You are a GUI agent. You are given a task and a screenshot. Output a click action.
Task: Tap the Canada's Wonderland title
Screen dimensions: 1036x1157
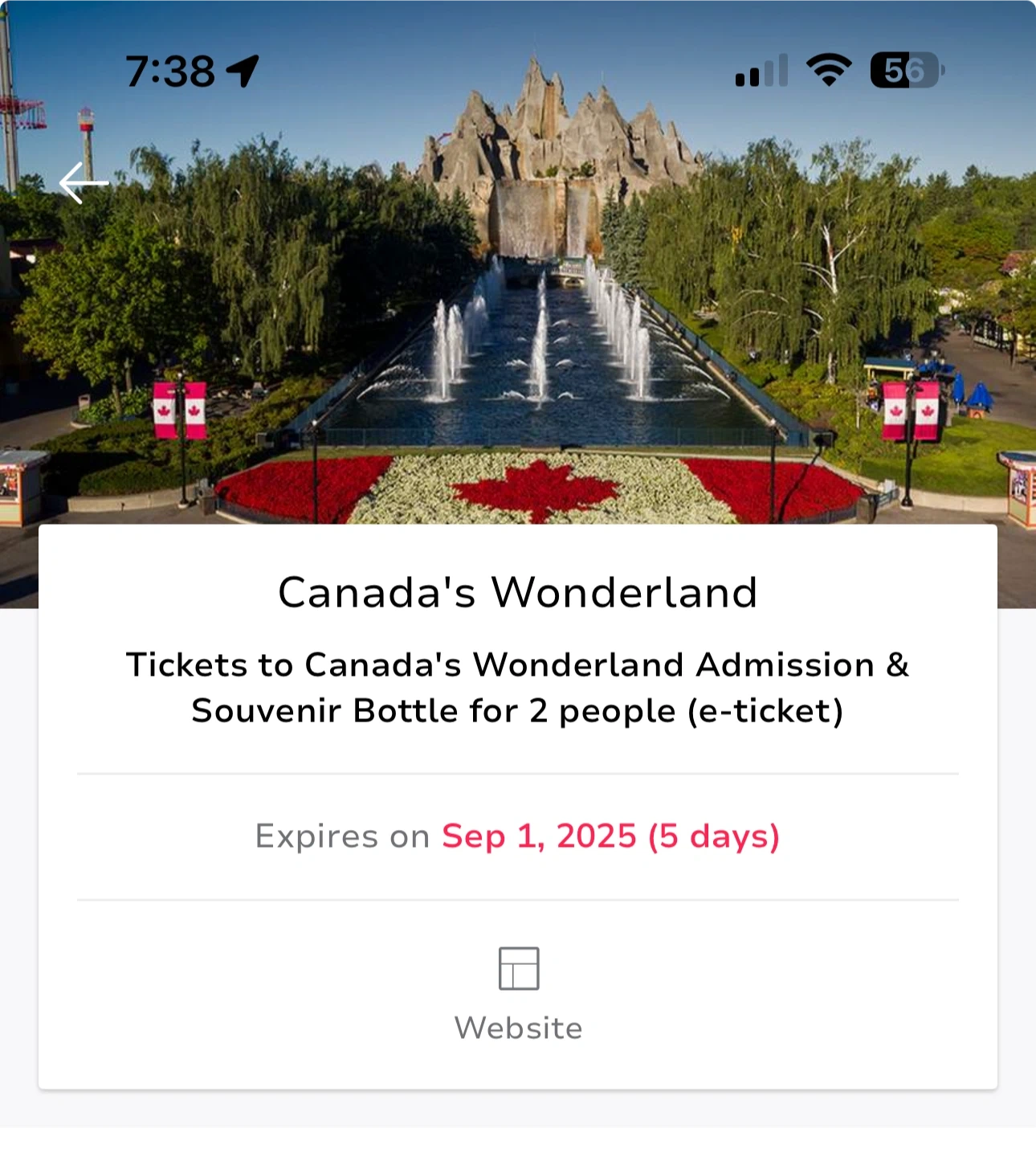(518, 593)
